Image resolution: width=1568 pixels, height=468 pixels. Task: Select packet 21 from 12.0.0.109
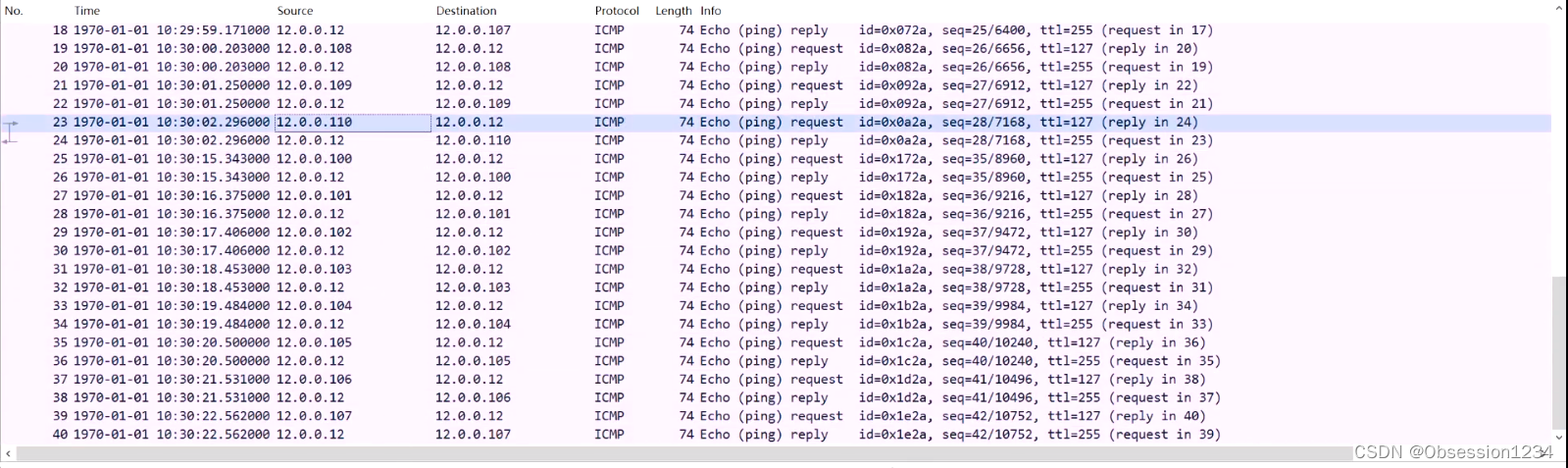click(x=776, y=85)
